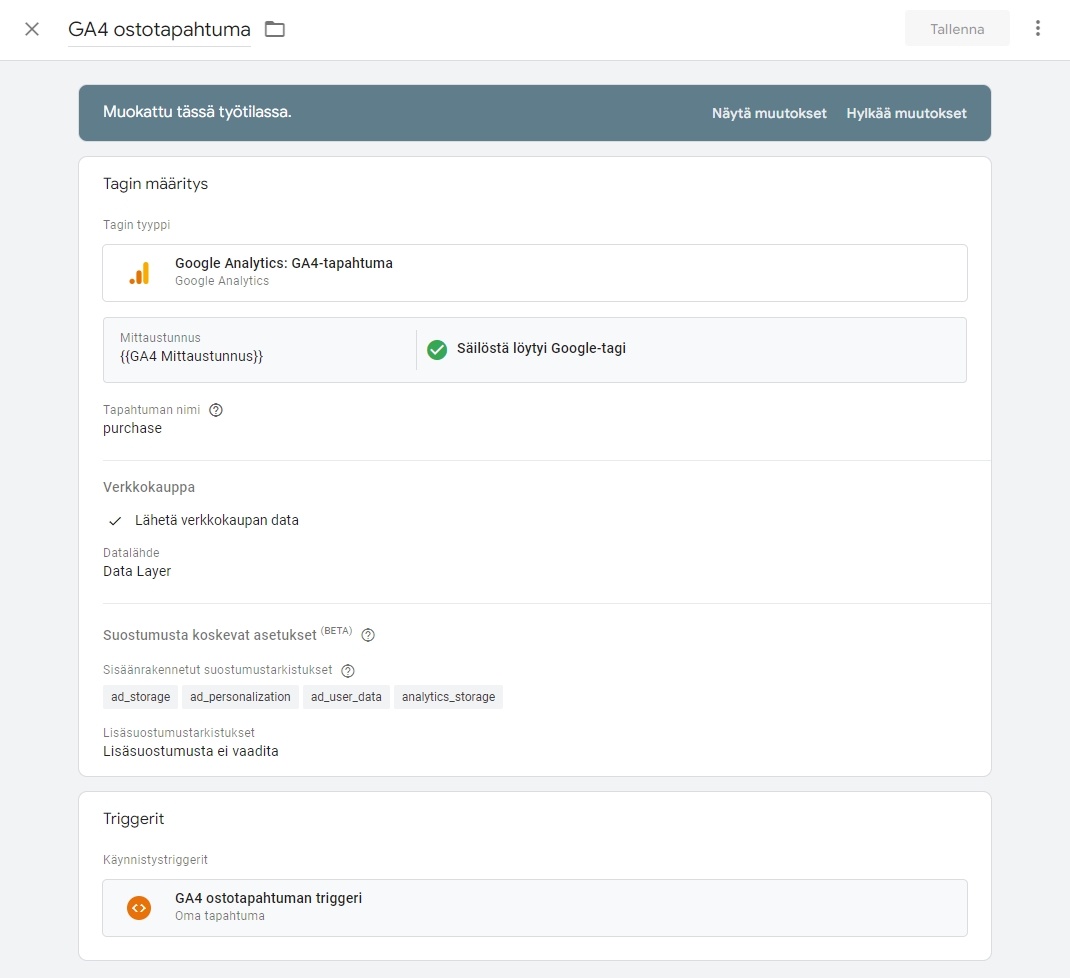Open the GA4 ostotapahtuman triggeri trigger
This screenshot has height=978, width=1070.
(x=534, y=908)
